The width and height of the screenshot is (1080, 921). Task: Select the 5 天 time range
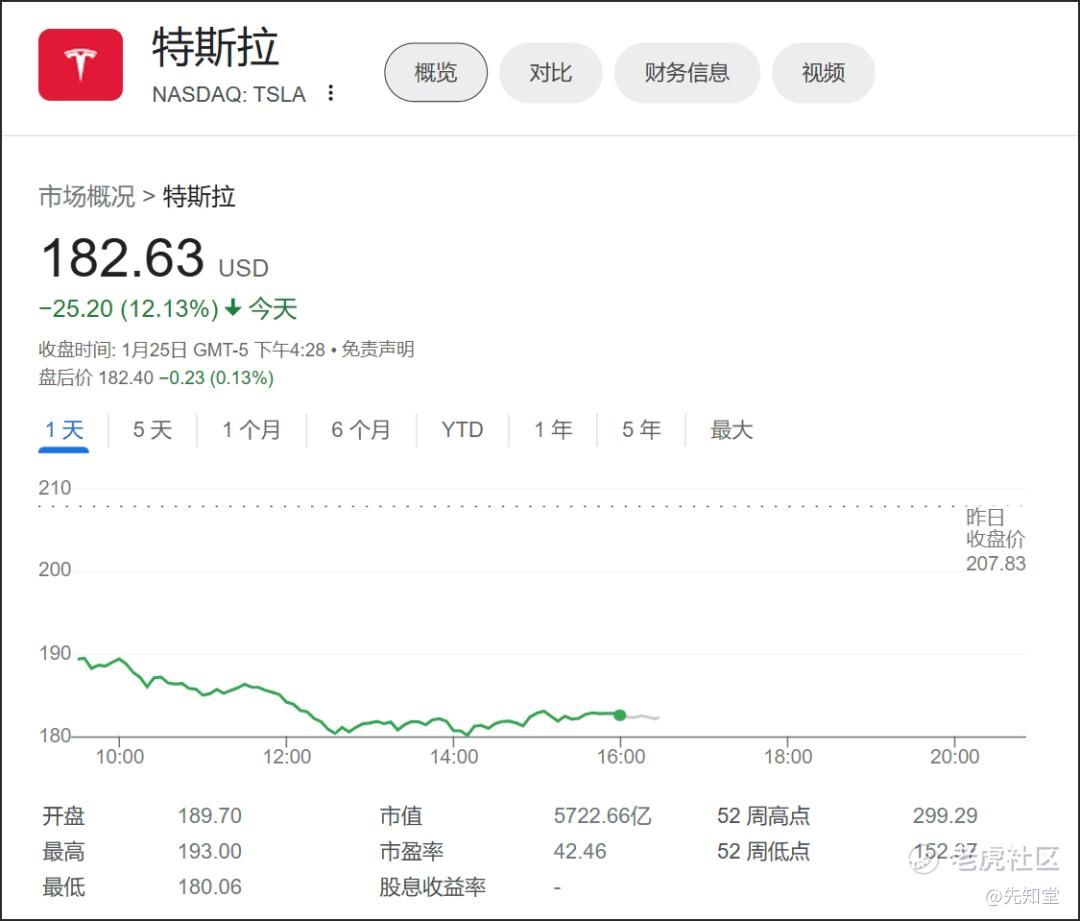(152, 430)
